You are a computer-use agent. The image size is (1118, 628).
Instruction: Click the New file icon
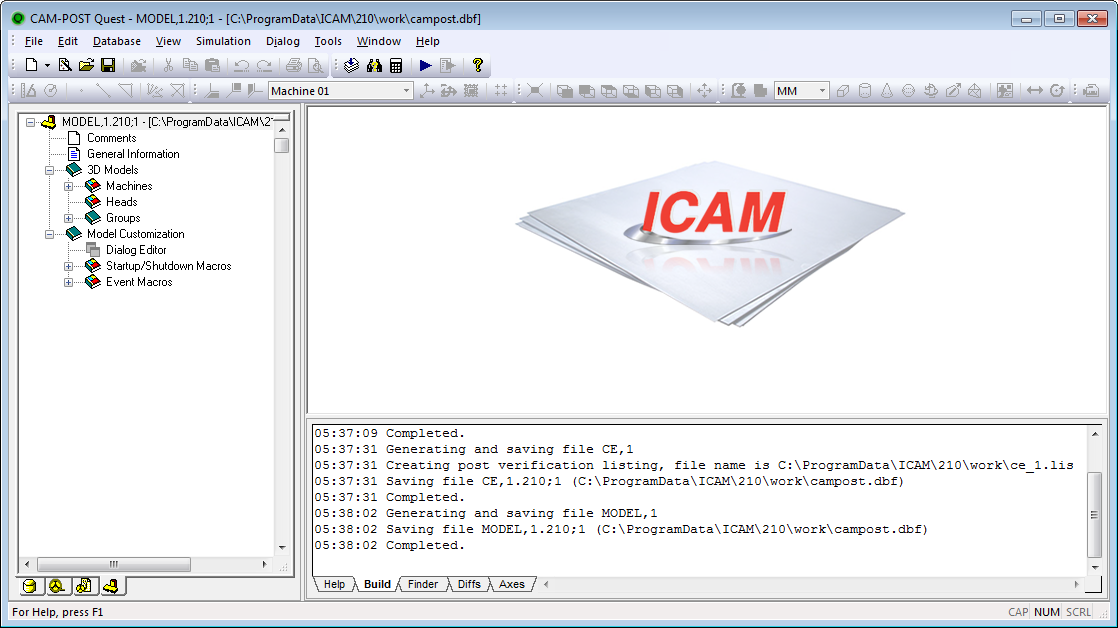31,66
